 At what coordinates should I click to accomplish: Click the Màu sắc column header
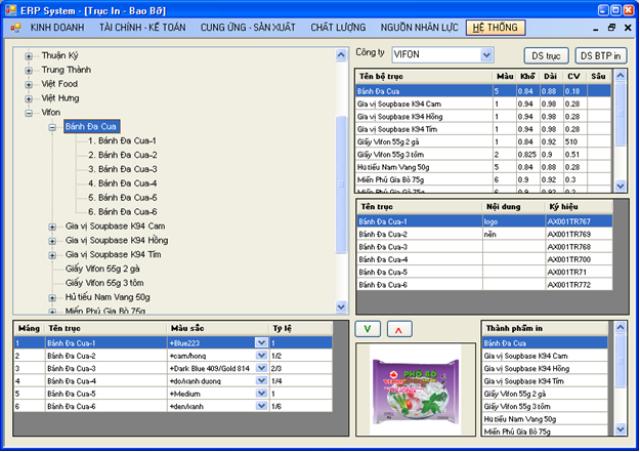(x=218, y=328)
